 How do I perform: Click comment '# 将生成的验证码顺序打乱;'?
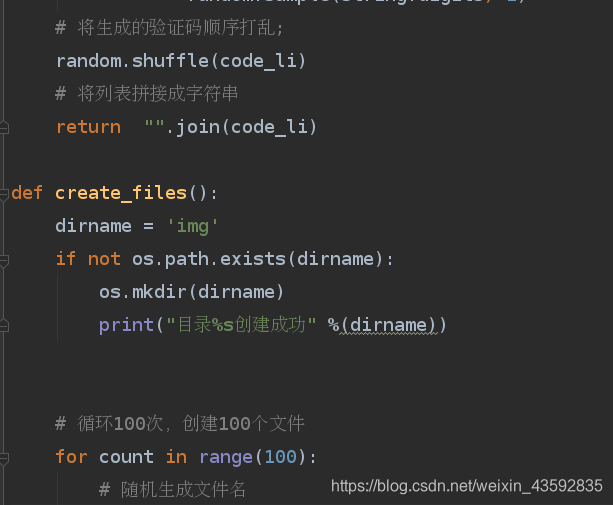pos(169,28)
